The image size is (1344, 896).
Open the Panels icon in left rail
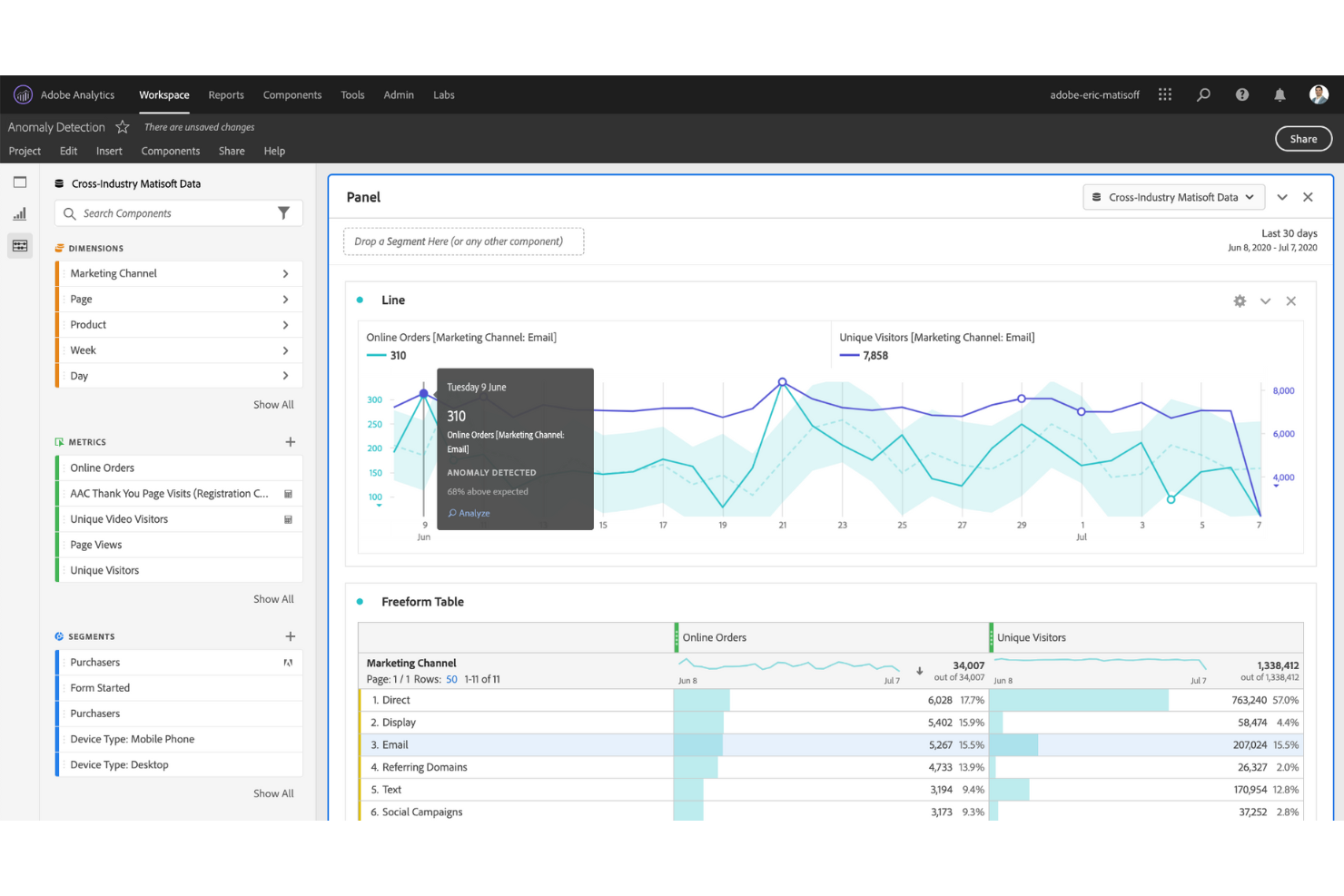click(20, 182)
